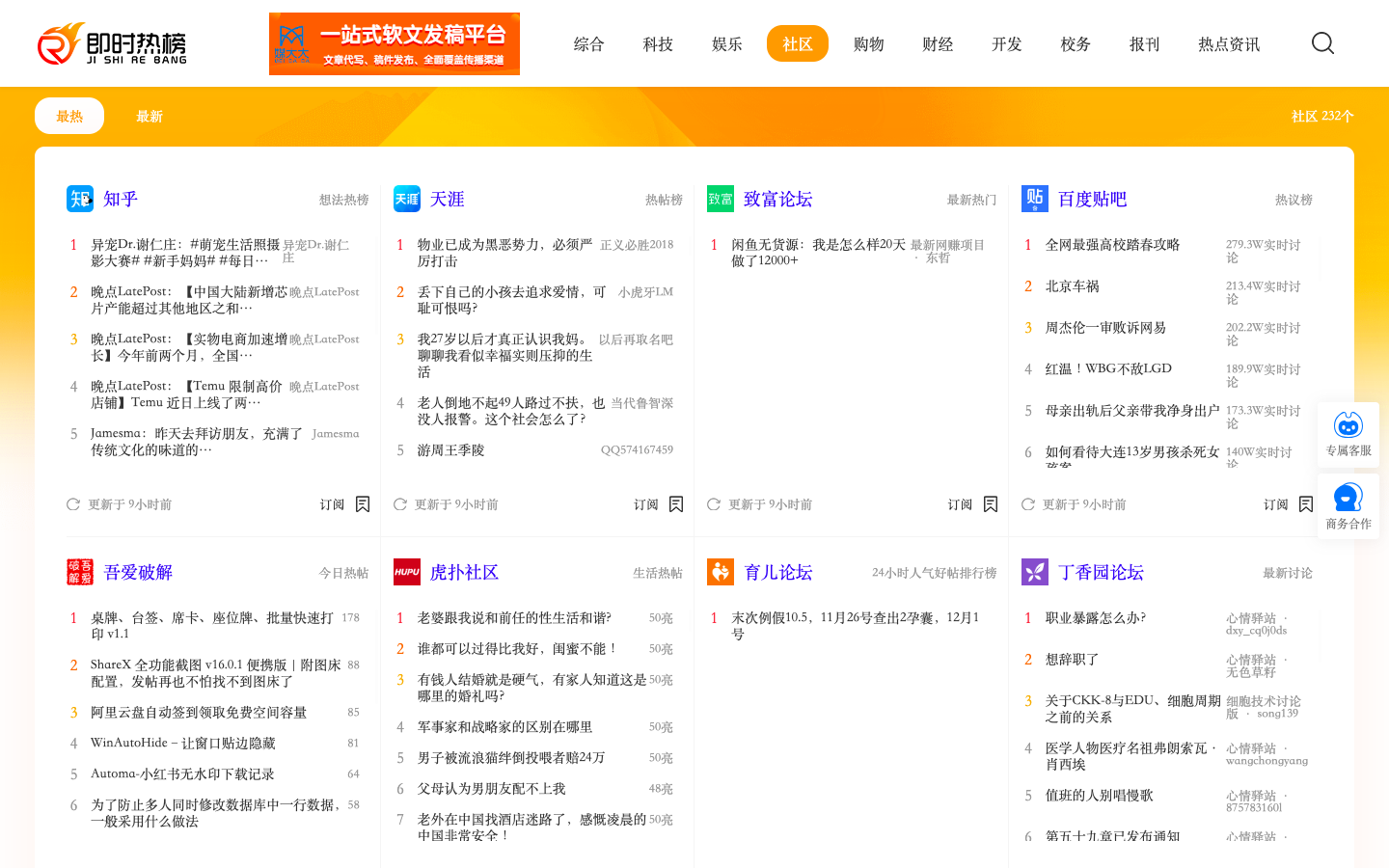This screenshot has width=1389, height=868.
Task: Open 周杰伦一审败诉网易 topic
Action: tap(1106, 328)
